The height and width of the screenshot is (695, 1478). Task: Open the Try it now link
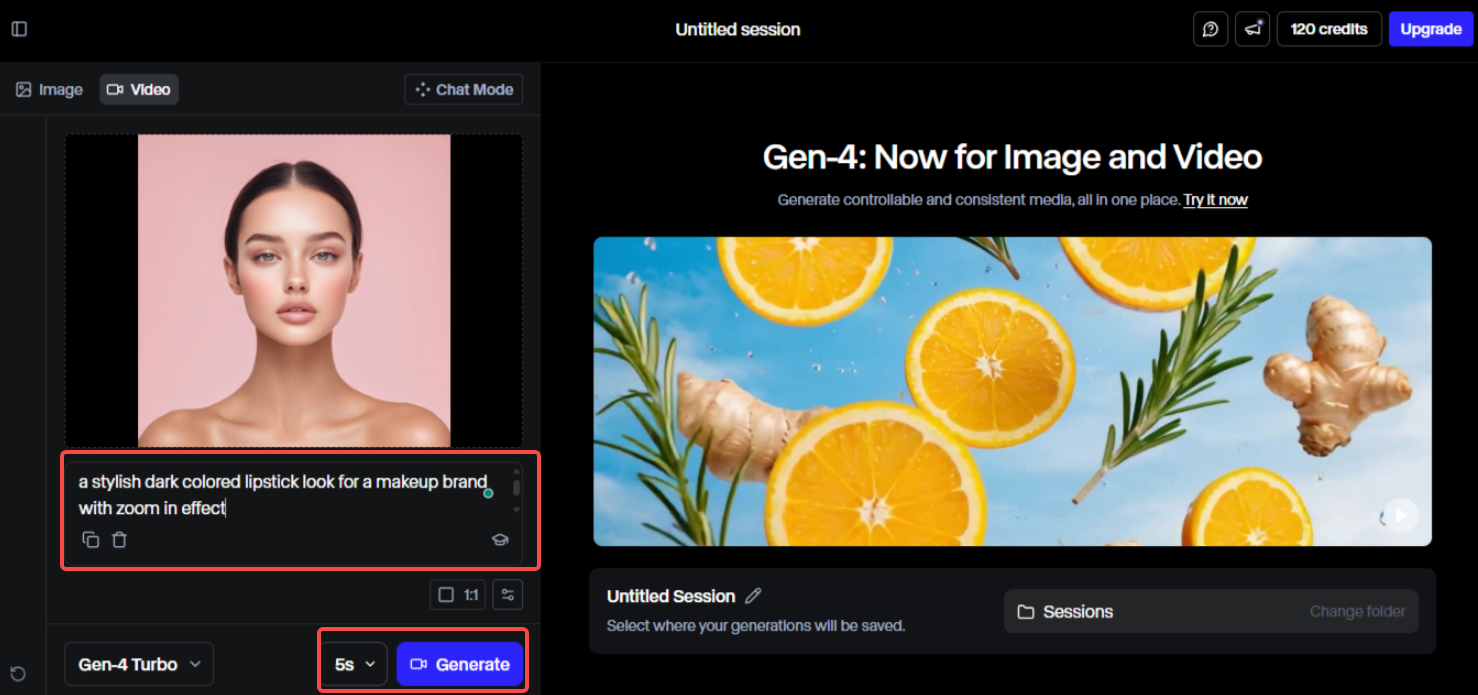click(x=1215, y=199)
